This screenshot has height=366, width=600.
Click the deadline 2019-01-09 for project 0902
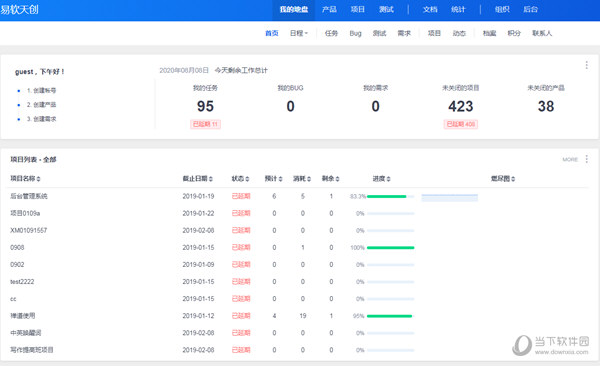click(198, 265)
